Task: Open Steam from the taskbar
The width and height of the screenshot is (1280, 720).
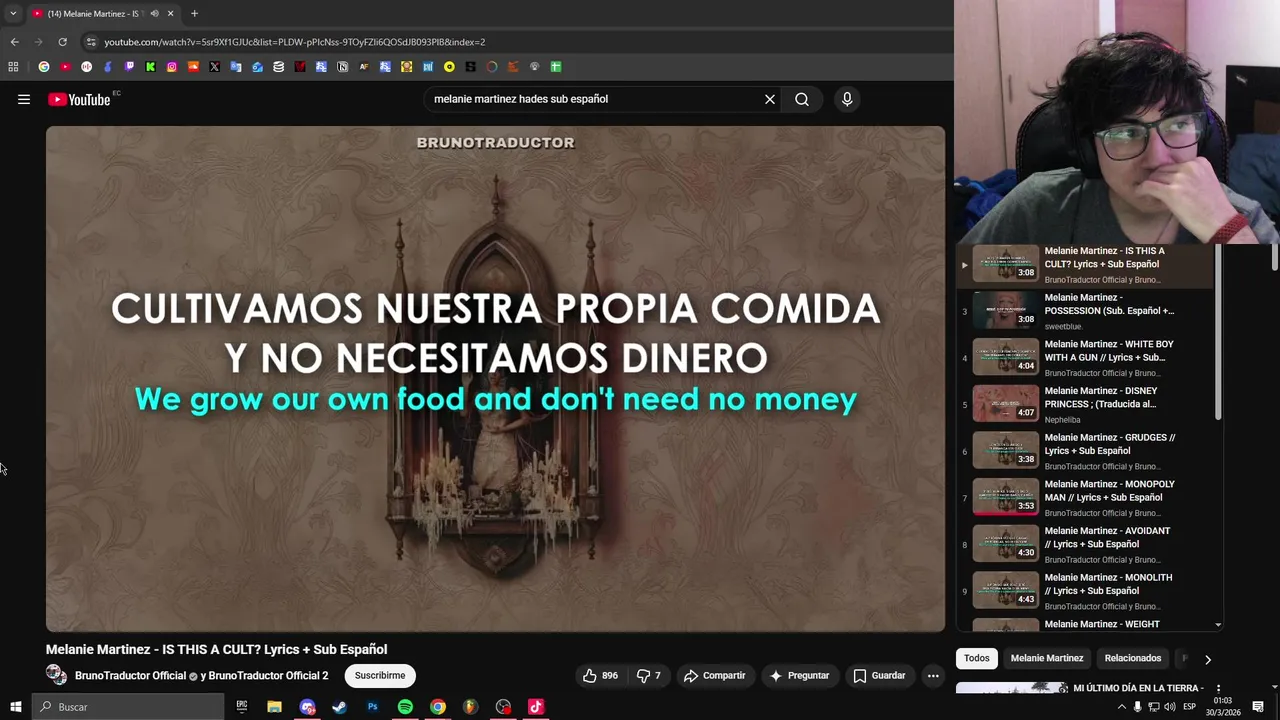Action: click(x=339, y=707)
